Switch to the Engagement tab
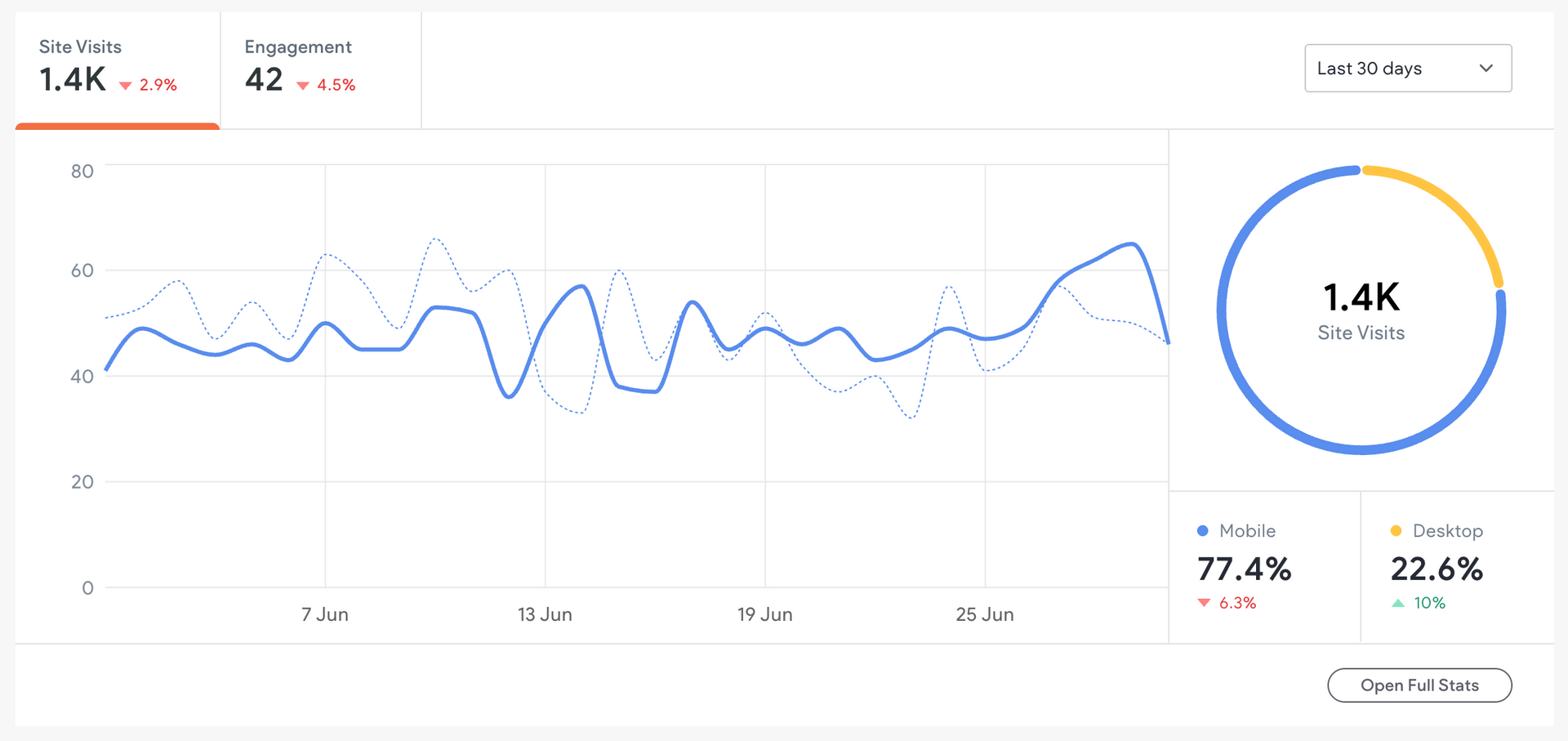The width and height of the screenshot is (1568, 741). pyautogui.click(x=320, y=69)
